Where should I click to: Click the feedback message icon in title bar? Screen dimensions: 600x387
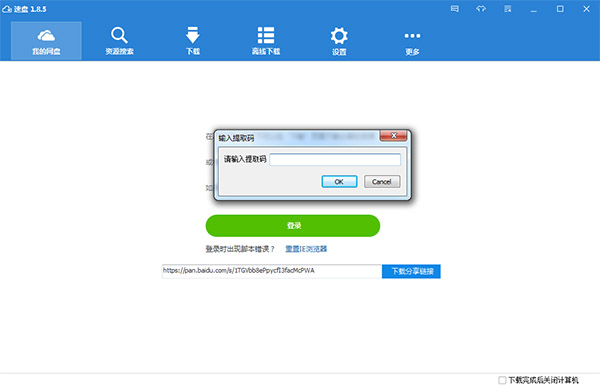[455, 9]
